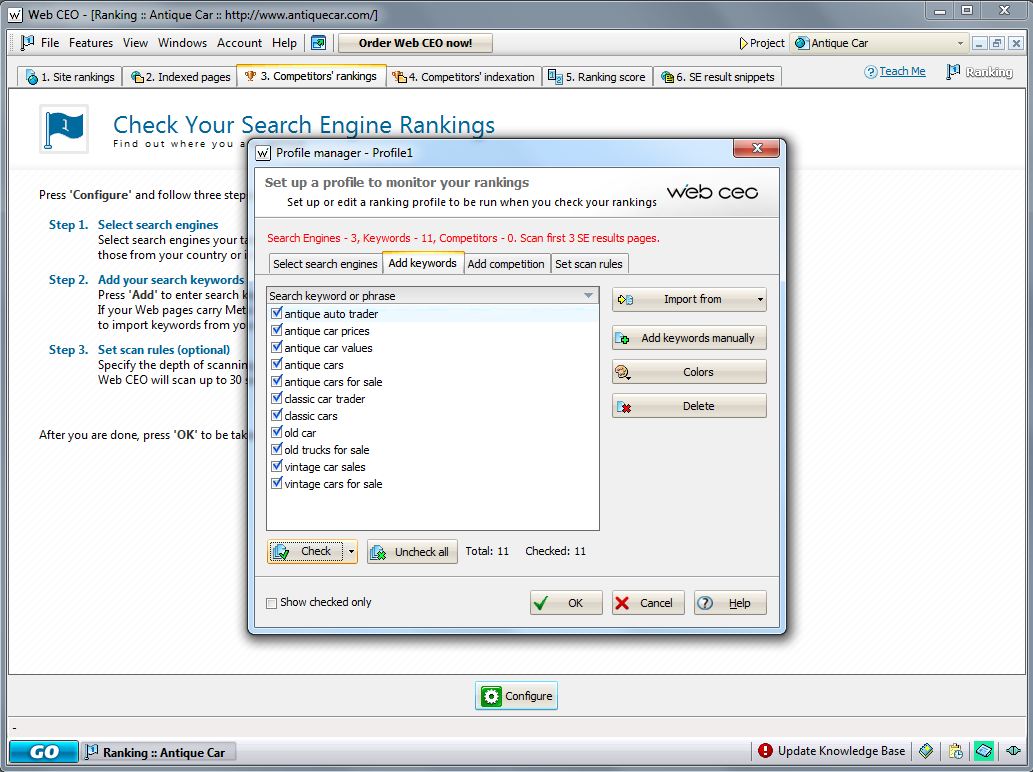1033x772 pixels.
Task: Switch to the 'Add competition' tab
Action: click(506, 264)
